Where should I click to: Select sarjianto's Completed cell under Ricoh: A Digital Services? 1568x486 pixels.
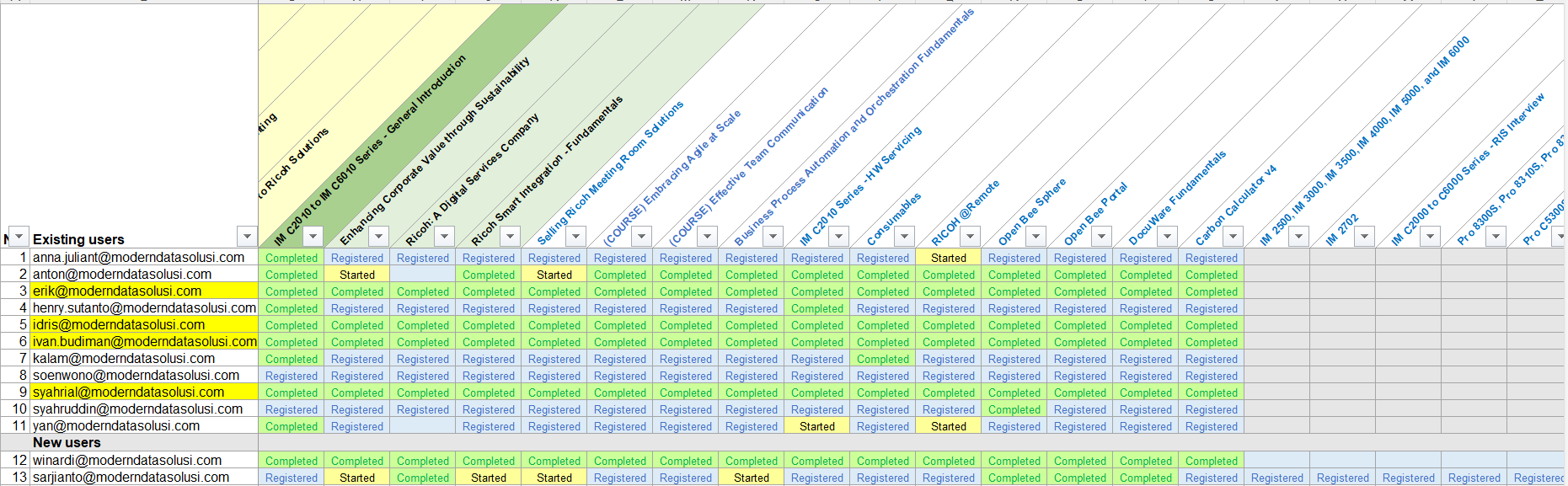point(423,478)
